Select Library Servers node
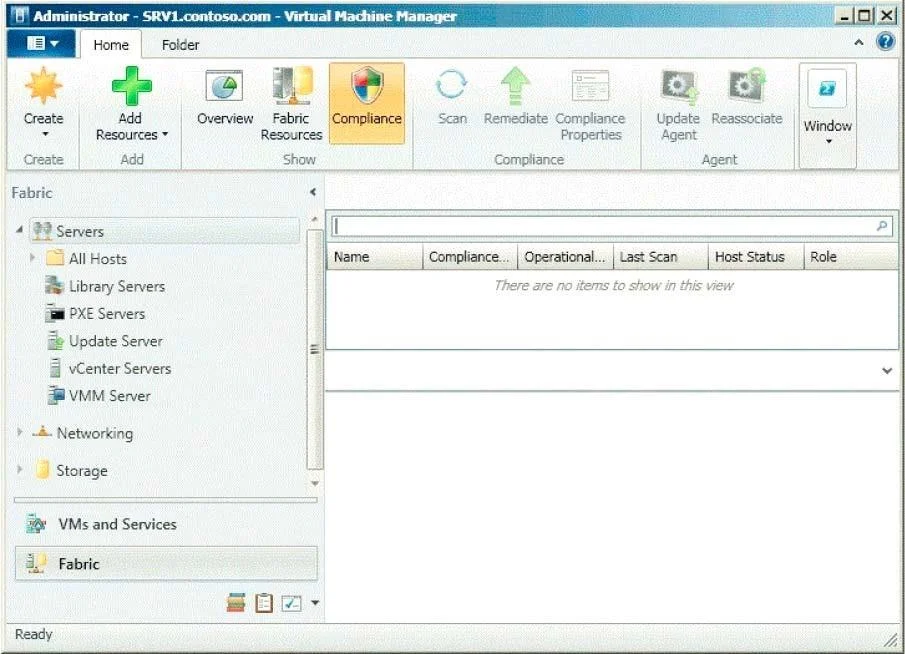 click(106, 286)
